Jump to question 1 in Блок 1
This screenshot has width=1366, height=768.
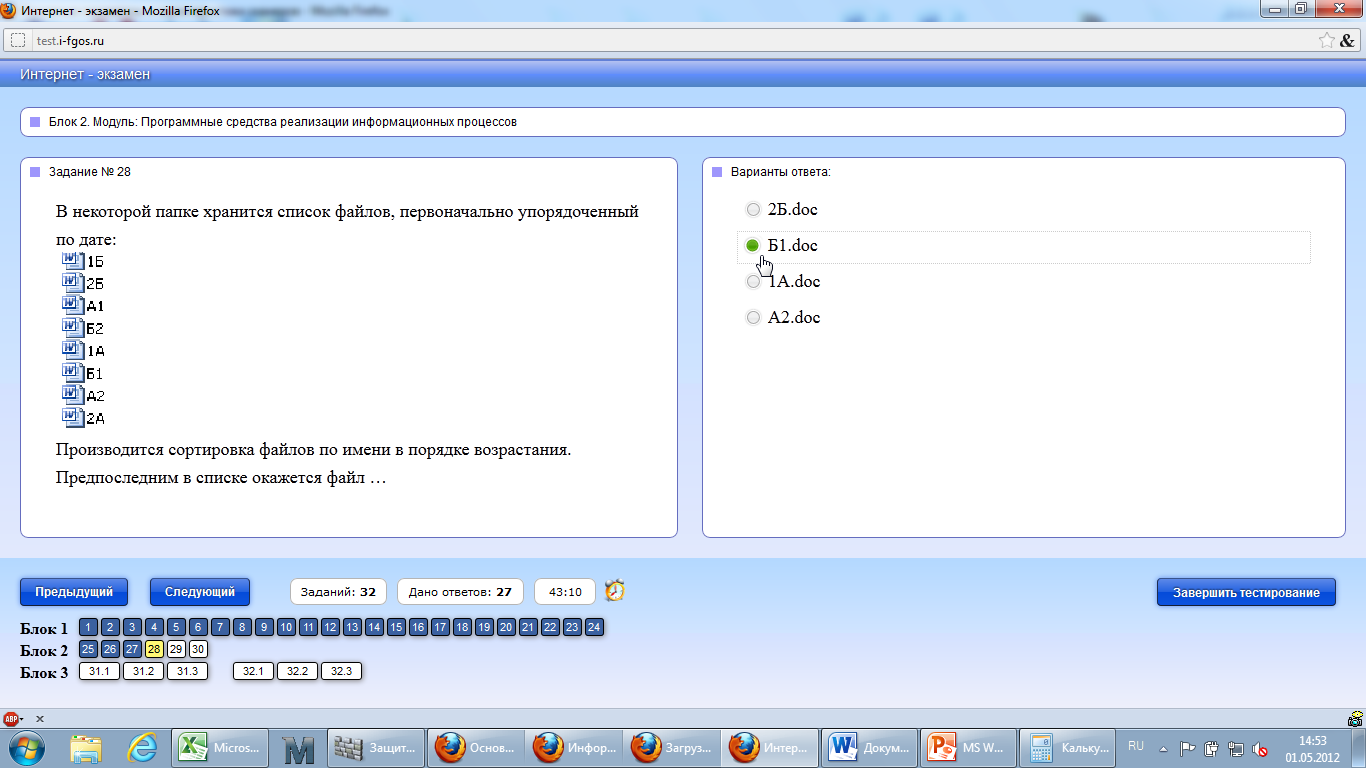[89, 628]
